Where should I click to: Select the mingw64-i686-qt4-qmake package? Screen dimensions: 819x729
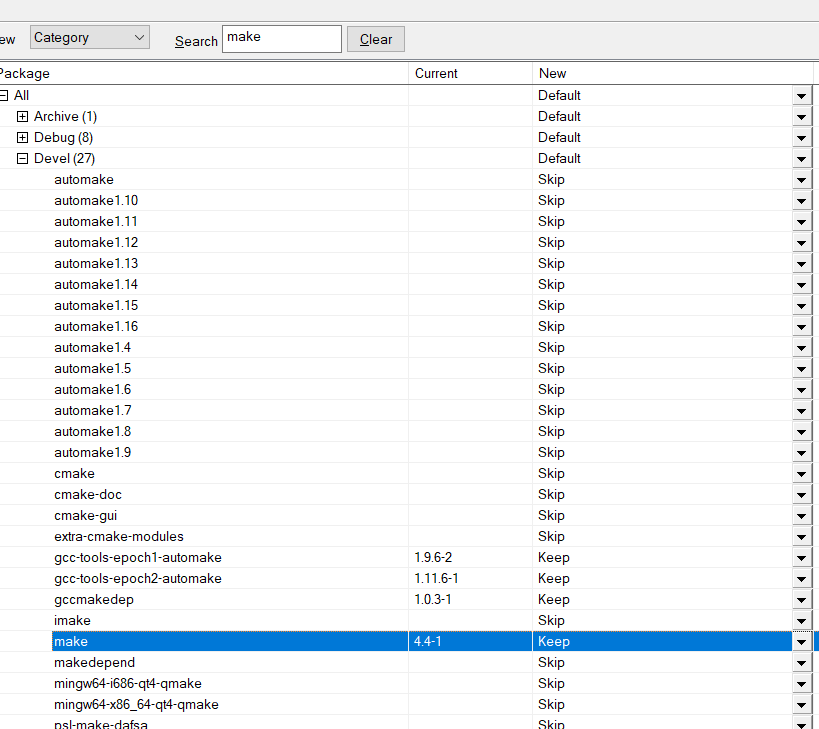click(127, 683)
